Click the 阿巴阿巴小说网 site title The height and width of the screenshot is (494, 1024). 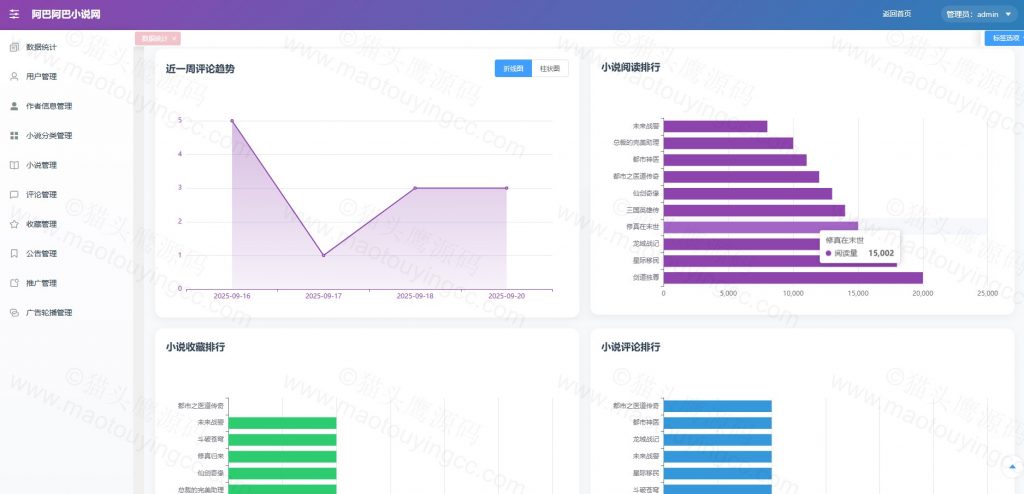pos(66,14)
